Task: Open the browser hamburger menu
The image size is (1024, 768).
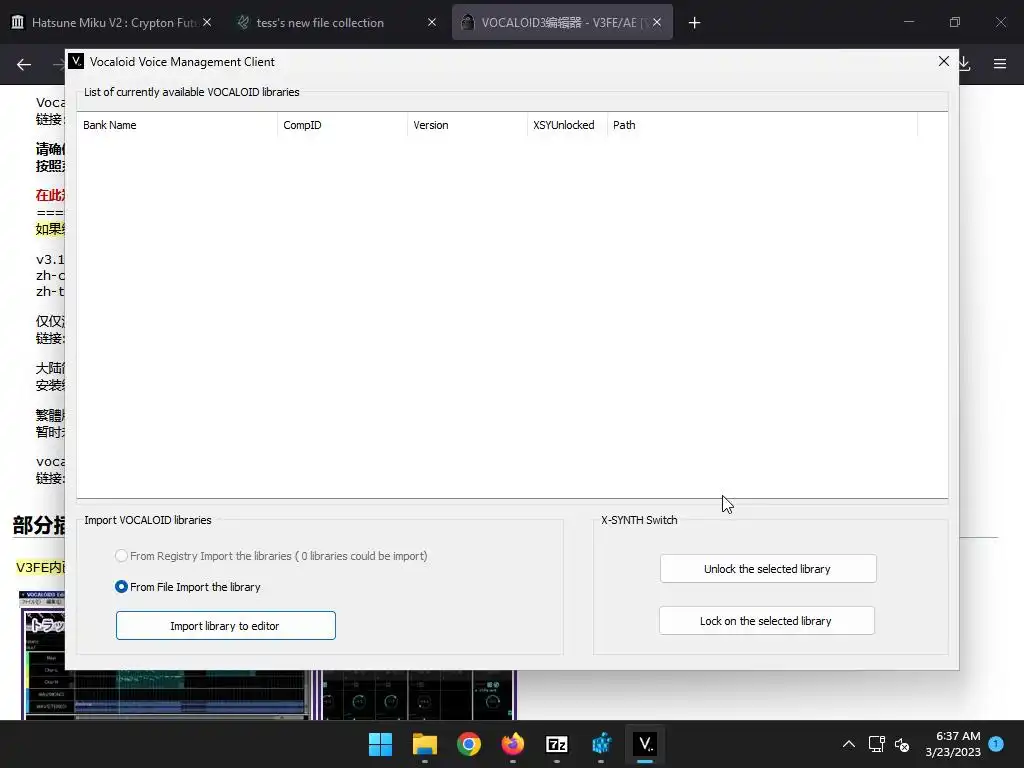Action: point(1000,64)
